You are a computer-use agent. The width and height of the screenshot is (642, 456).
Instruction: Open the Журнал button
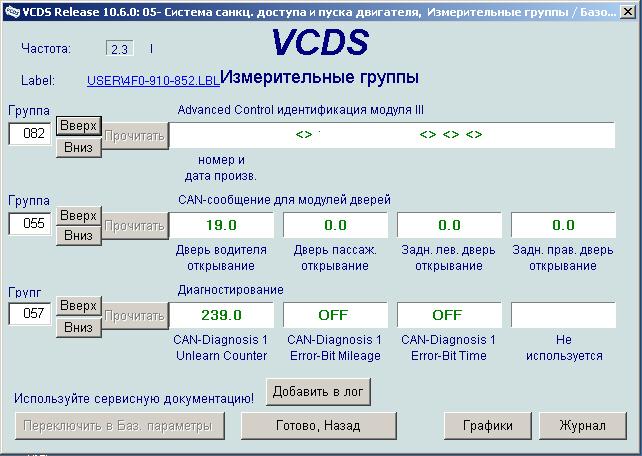tap(583, 426)
